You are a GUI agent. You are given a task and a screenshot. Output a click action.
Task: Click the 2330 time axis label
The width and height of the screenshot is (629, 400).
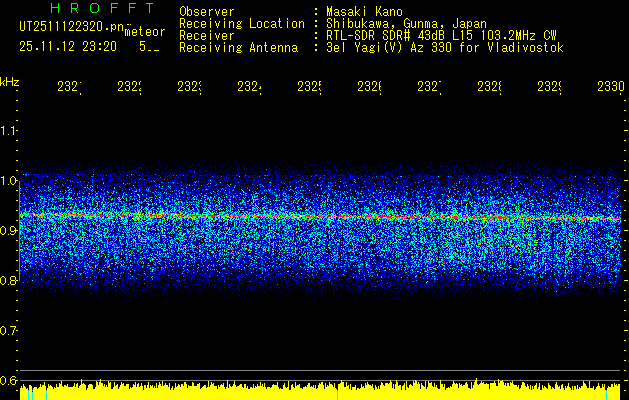coord(611,87)
